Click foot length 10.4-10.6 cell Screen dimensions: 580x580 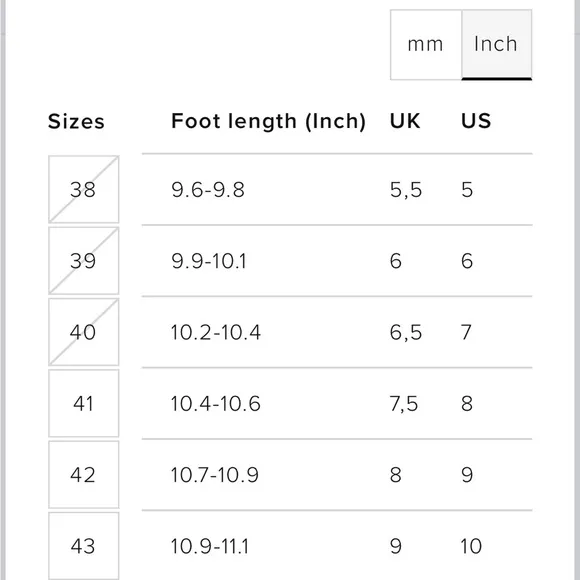point(216,404)
